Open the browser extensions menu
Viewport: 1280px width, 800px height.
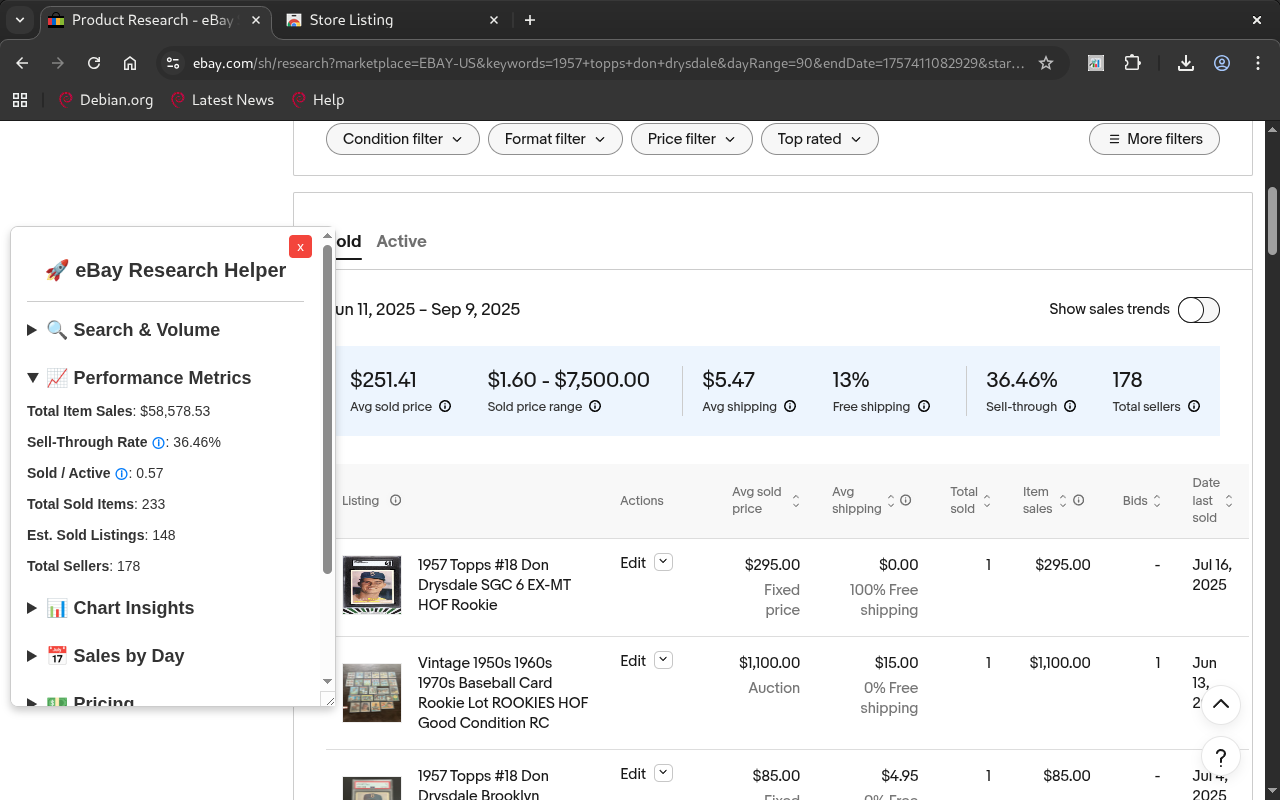pyautogui.click(x=1132, y=63)
